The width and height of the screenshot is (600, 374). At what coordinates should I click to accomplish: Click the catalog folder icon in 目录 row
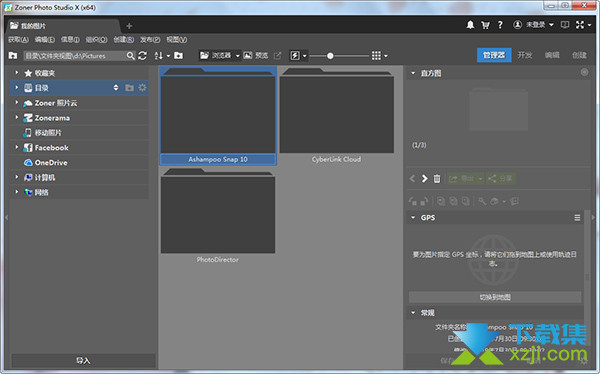tap(129, 88)
